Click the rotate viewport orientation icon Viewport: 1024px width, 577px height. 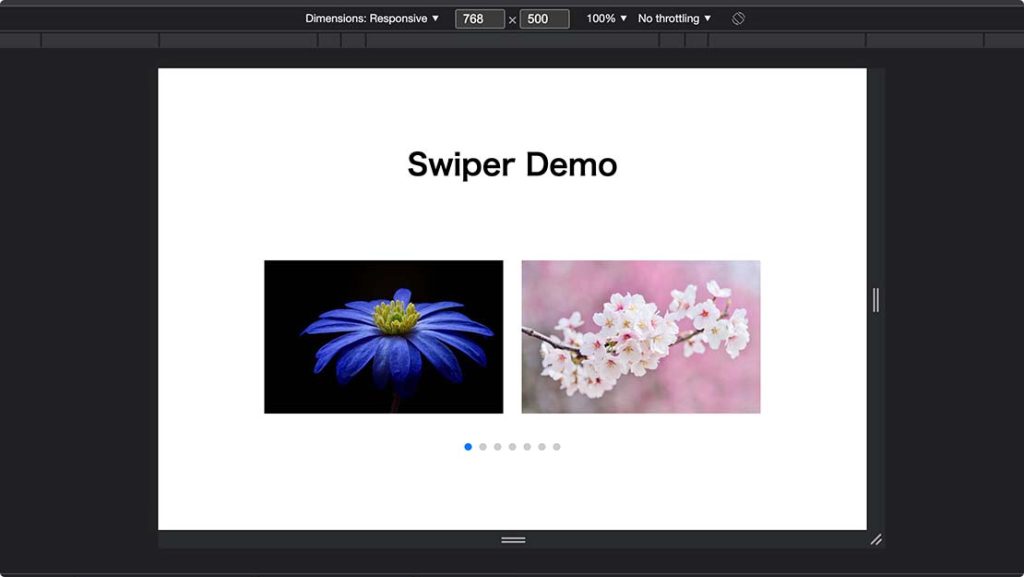[x=737, y=17]
